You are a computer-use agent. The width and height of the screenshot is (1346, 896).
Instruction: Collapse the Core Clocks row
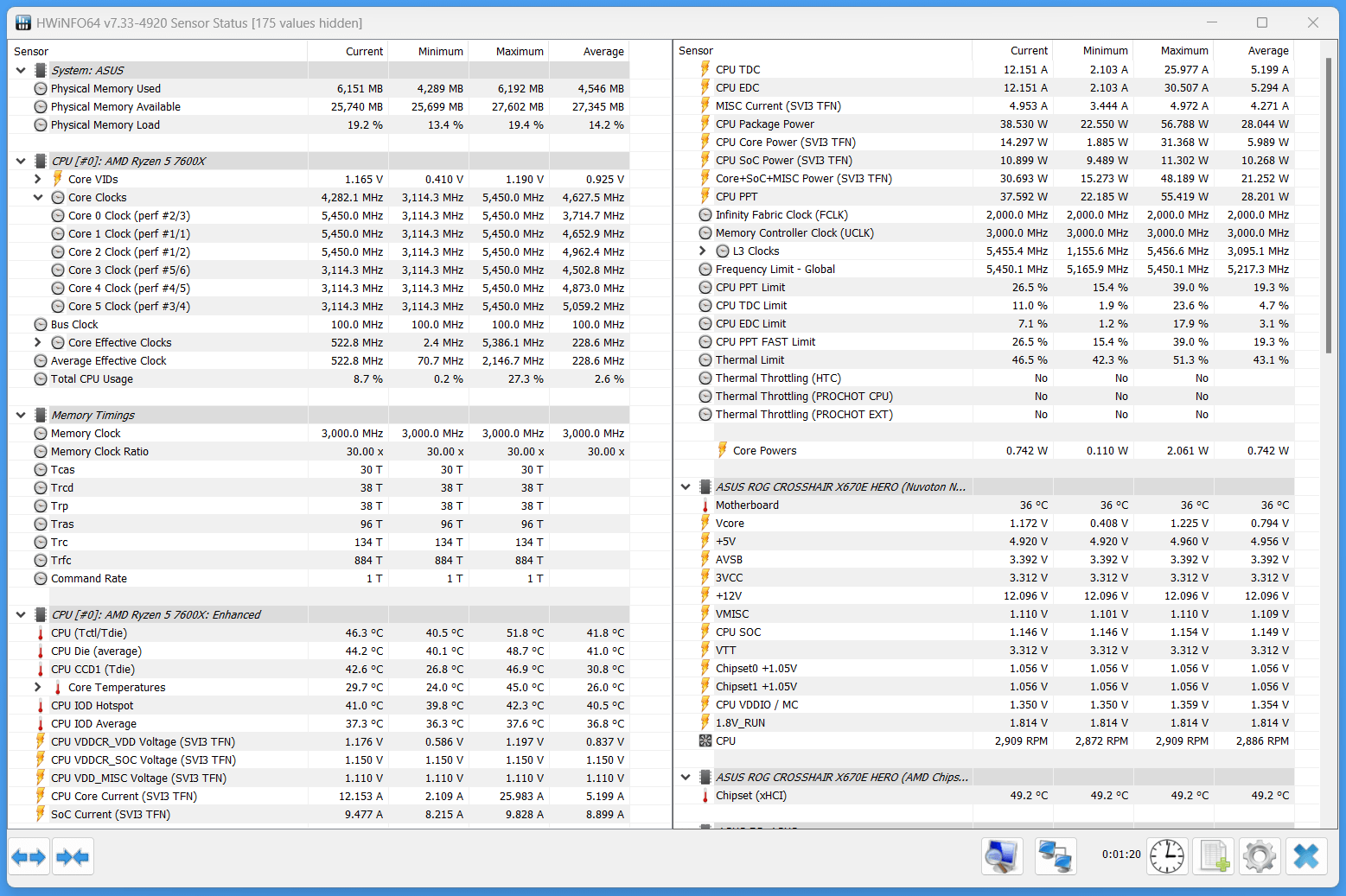[x=38, y=198]
